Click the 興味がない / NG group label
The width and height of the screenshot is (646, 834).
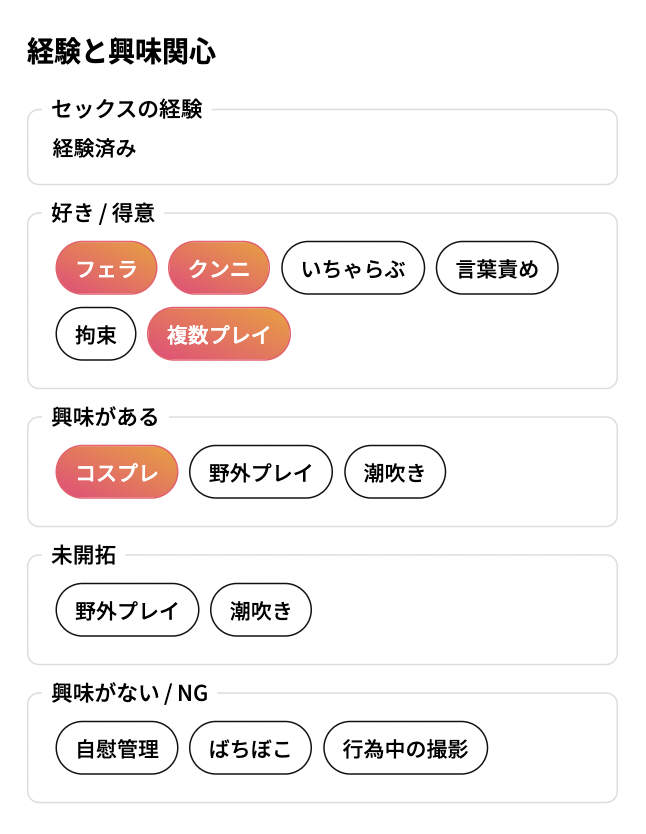coord(130,693)
